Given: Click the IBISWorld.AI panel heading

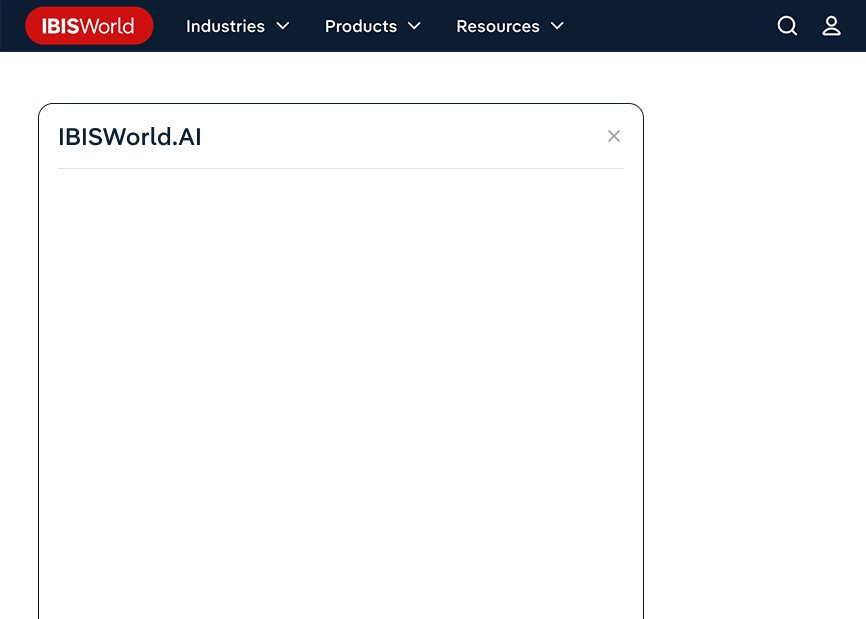Looking at the screenshot, I should click(130, 137).
